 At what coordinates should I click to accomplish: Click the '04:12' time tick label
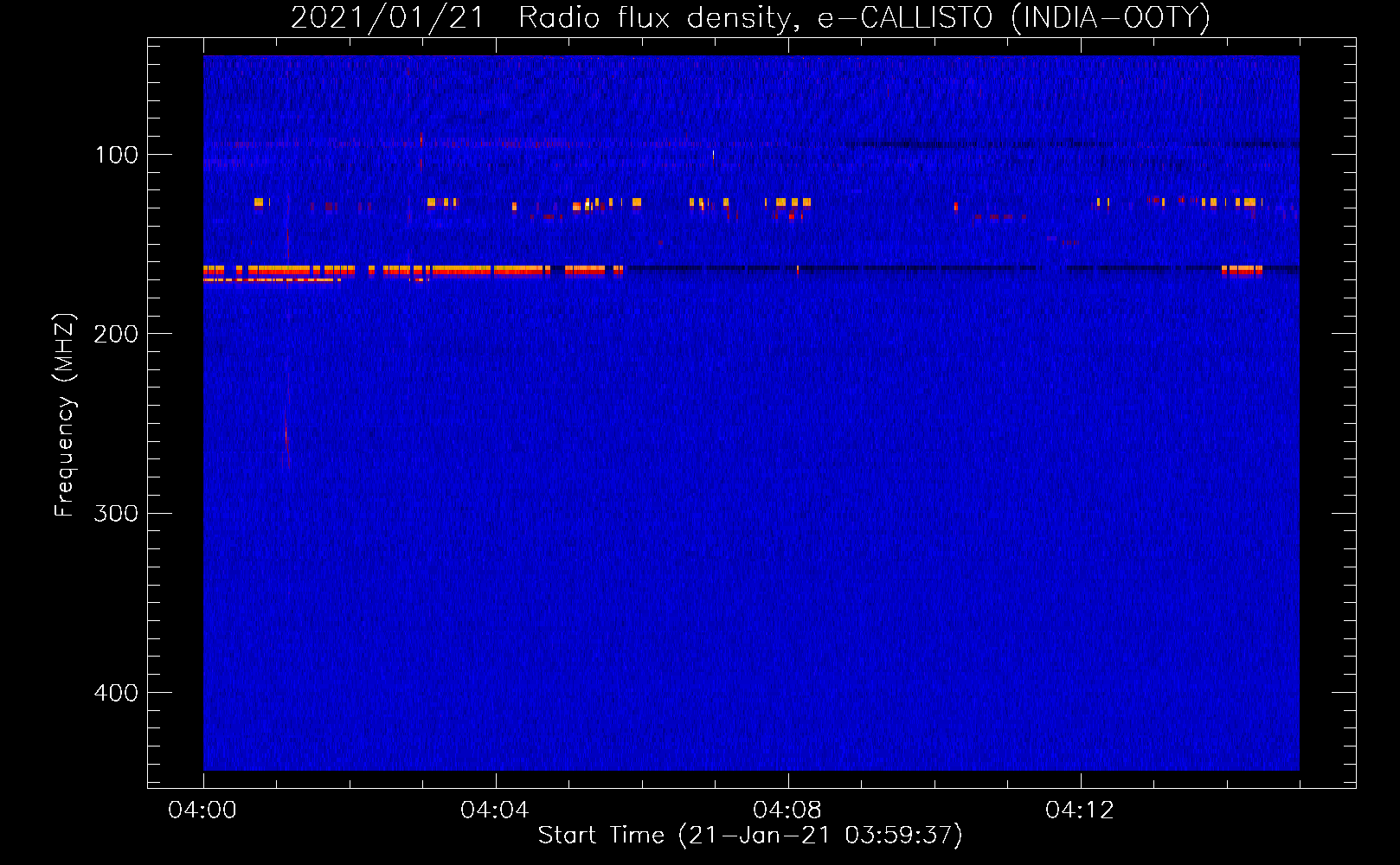[1080, 810]
